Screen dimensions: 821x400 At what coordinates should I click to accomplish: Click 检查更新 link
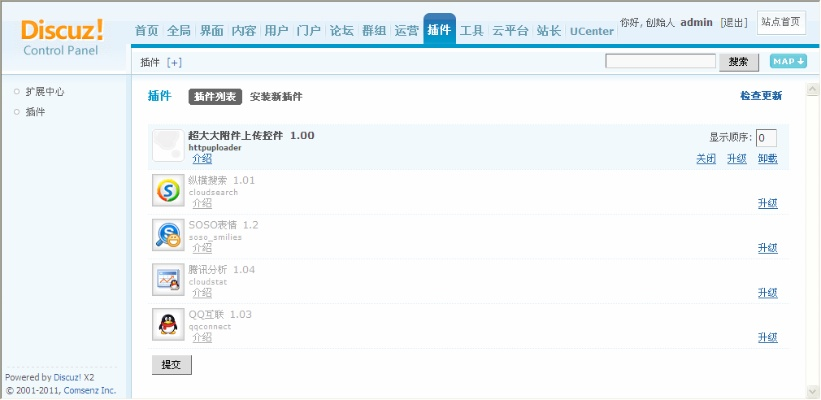760,96
